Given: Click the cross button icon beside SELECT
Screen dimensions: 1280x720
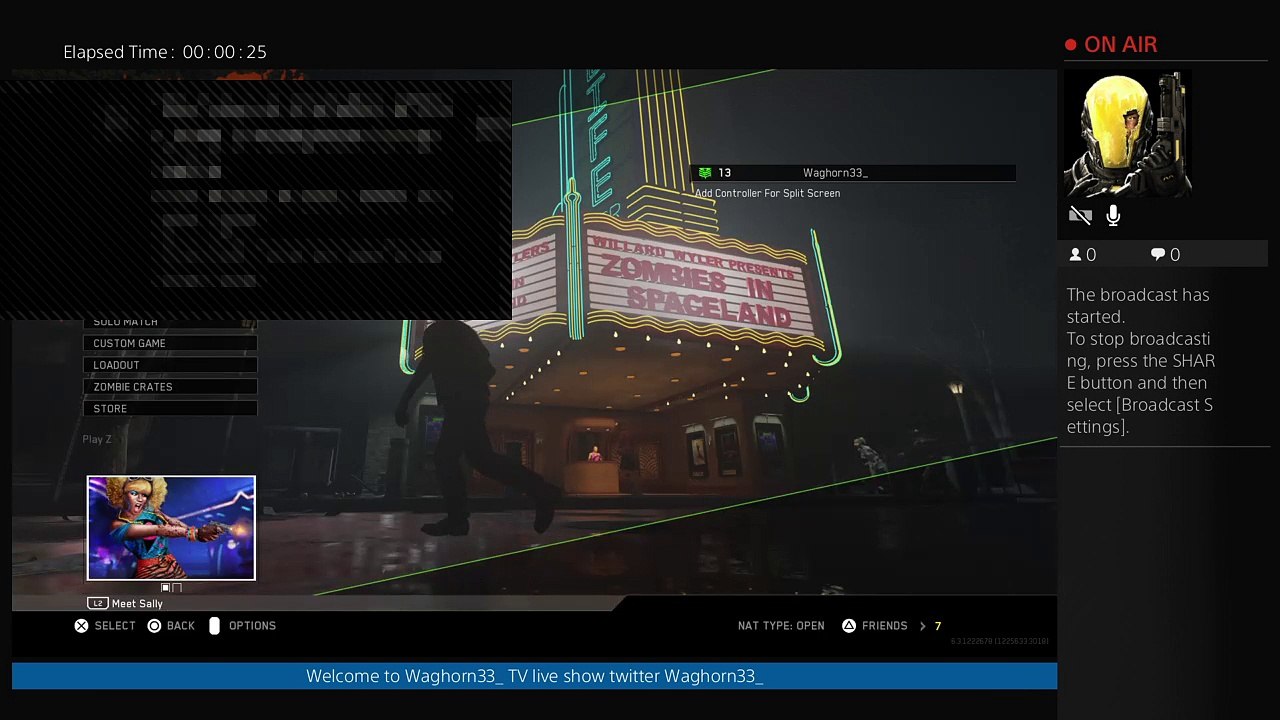Looking at the screenshot, I should click(81, 626).
